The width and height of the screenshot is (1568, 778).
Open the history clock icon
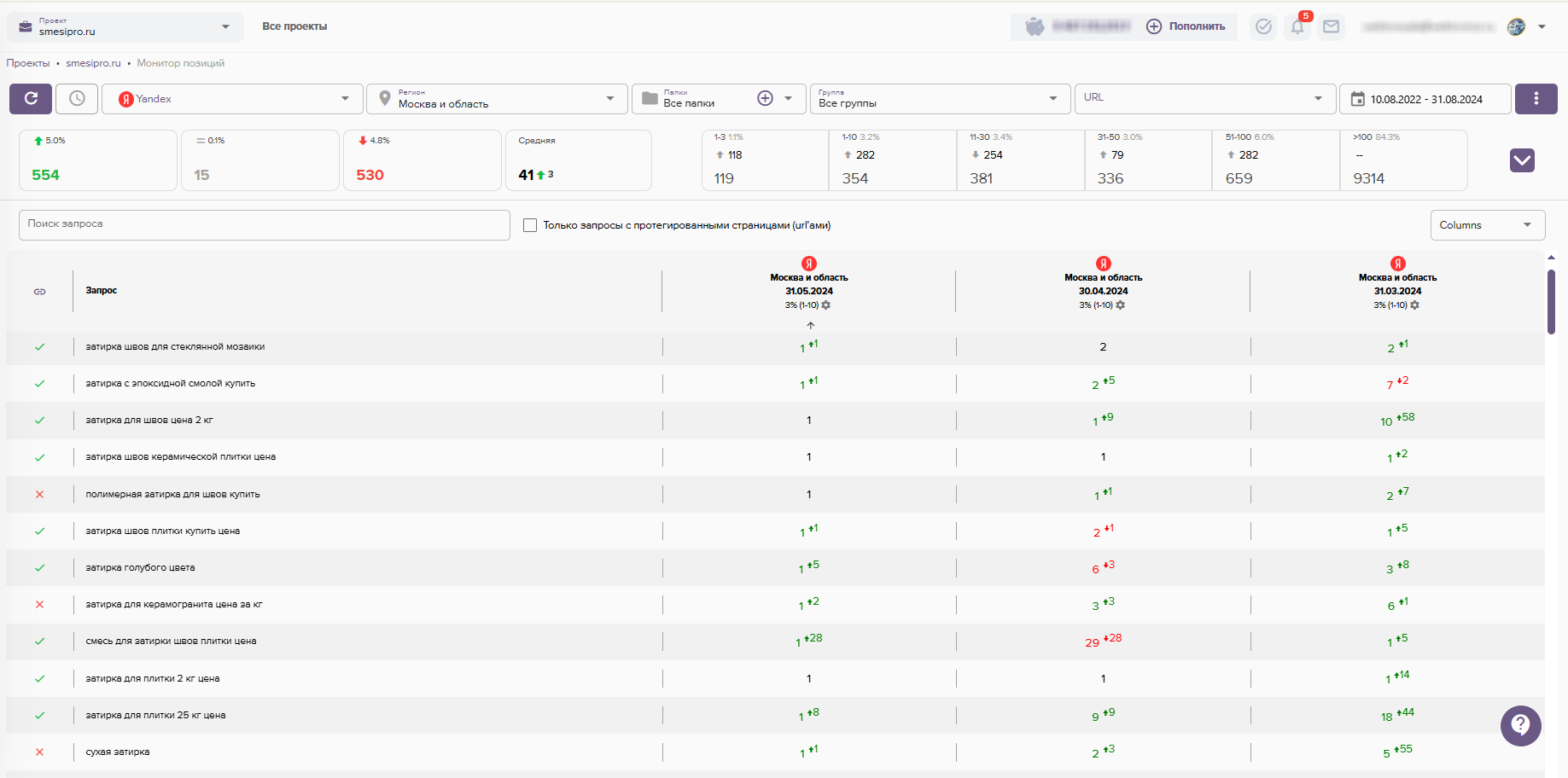click(77, 99)
